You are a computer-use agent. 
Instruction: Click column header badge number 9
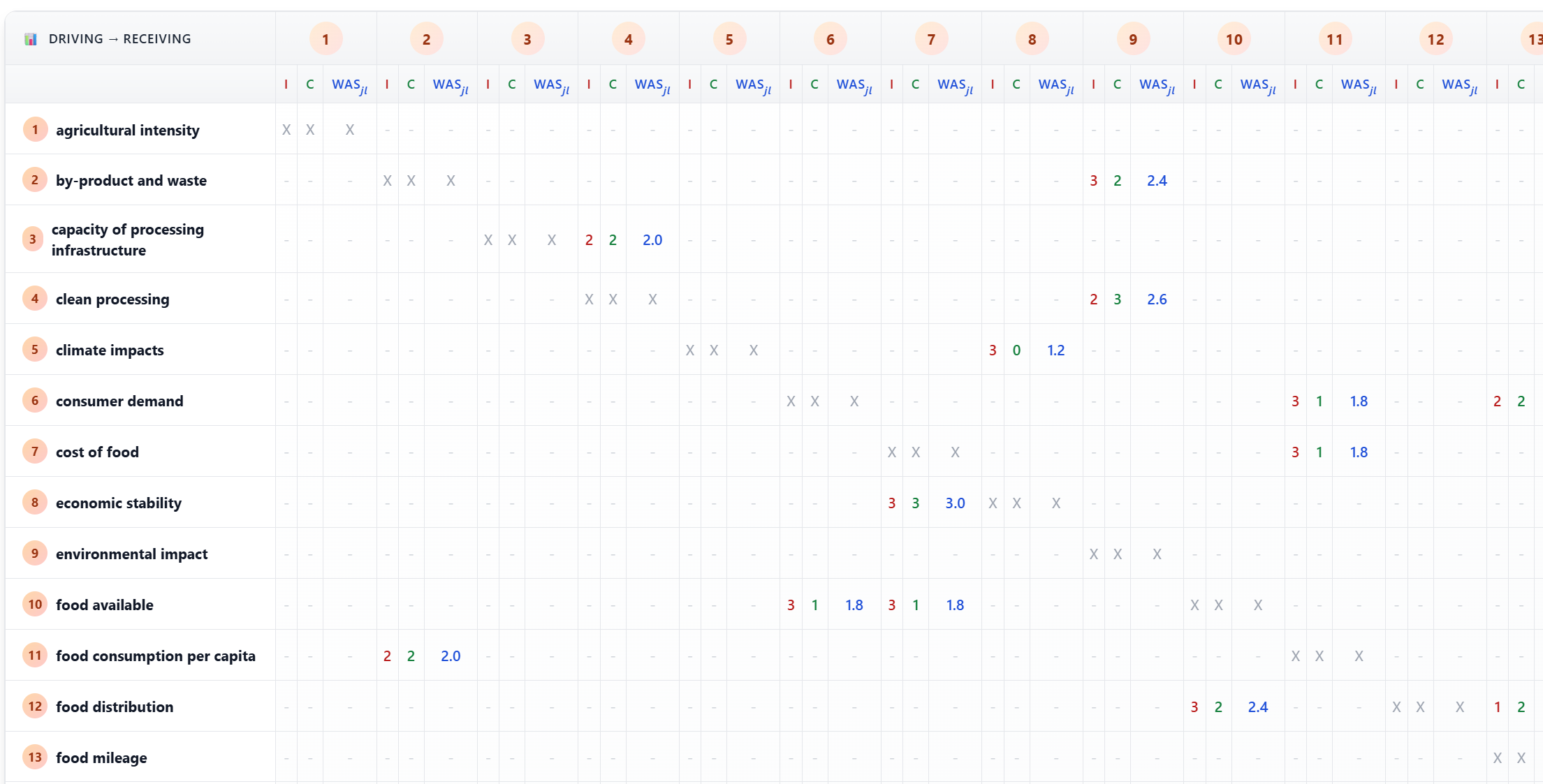click(x=1133, y=39)
